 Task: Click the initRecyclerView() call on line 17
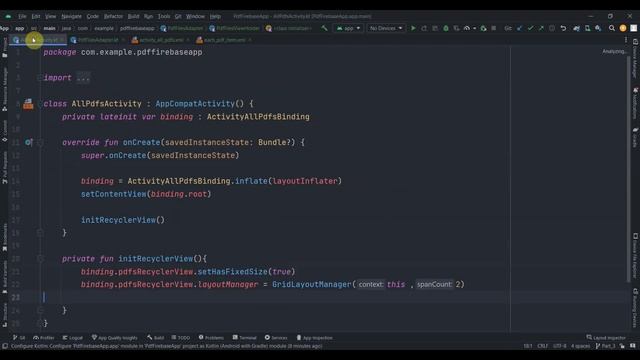[122, 220]
